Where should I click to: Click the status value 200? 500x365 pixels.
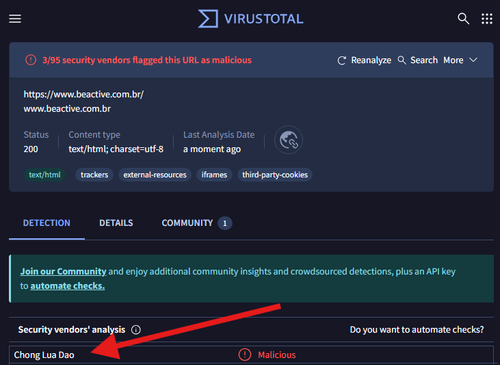[x=31, y=149]
